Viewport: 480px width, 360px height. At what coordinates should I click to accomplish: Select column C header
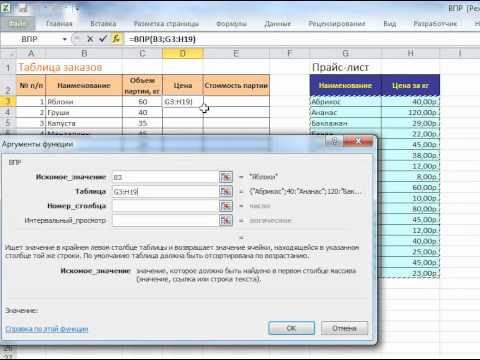pos(142,53)
